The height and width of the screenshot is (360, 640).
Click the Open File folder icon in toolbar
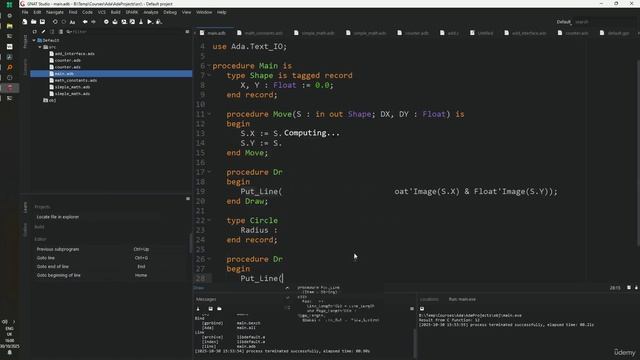click(33, 22)
